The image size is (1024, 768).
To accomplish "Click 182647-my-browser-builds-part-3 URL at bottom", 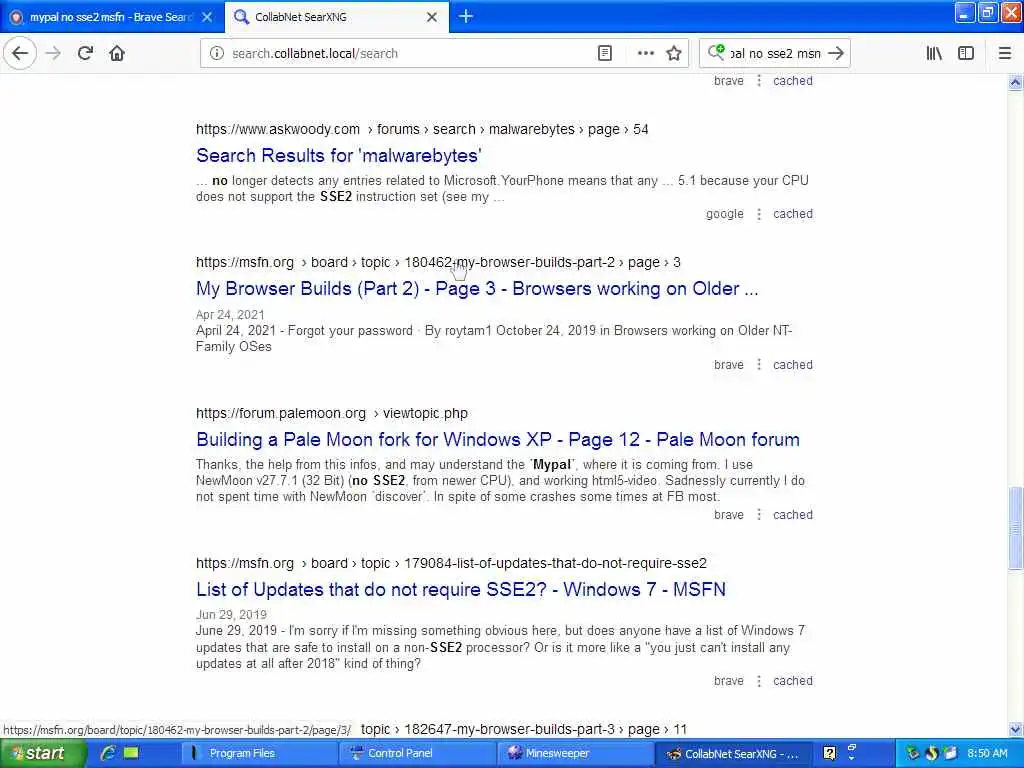I will (x=524, y=729).
